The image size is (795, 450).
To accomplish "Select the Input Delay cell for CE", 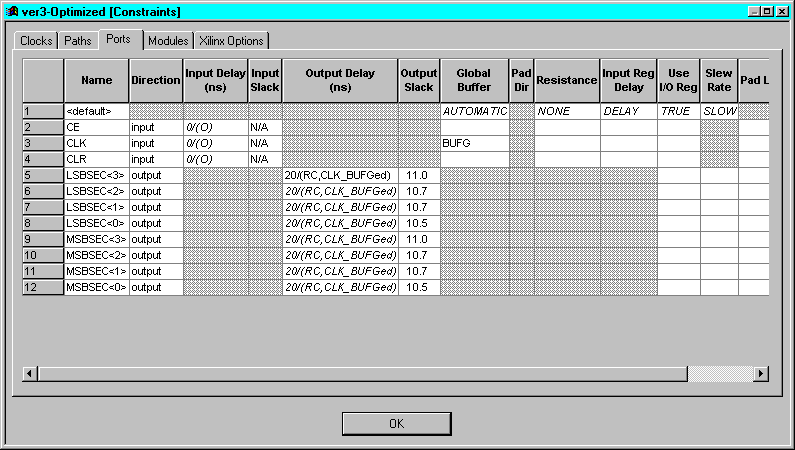I will [215, 128].
